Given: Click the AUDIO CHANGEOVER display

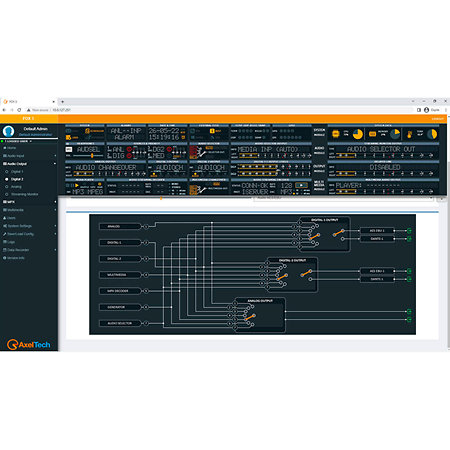Looking at the screenshot, I should click(106, 167).
